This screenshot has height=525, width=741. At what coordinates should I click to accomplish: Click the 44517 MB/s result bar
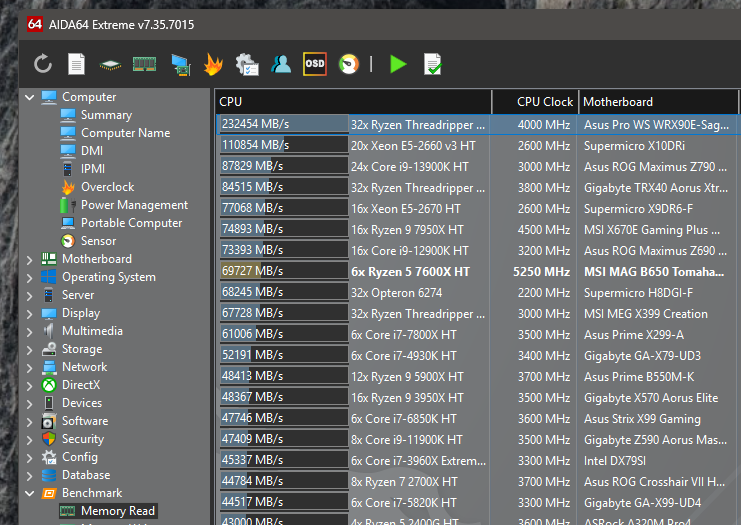click(x=284, y=502)
